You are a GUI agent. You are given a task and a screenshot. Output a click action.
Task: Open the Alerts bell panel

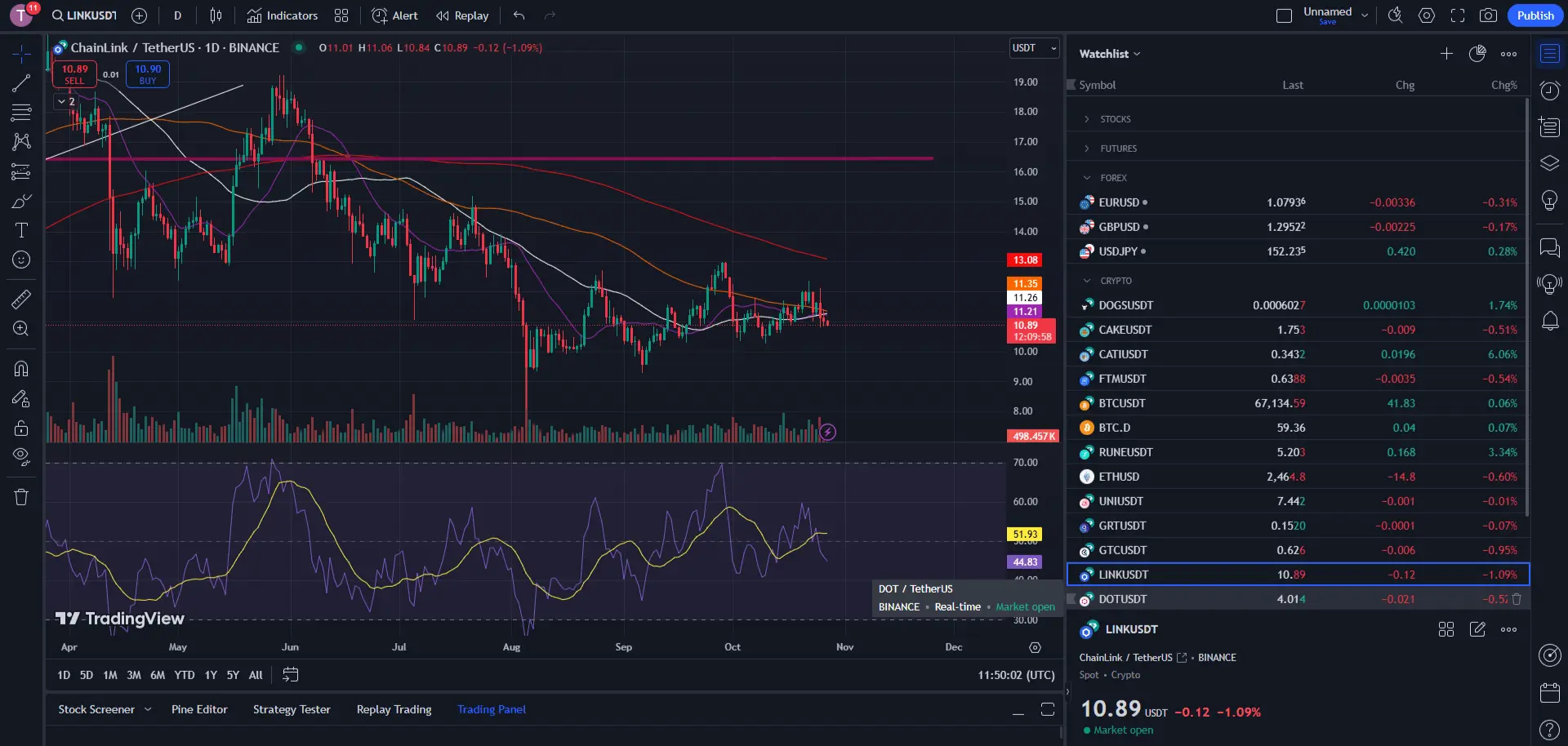point(1549,321)
